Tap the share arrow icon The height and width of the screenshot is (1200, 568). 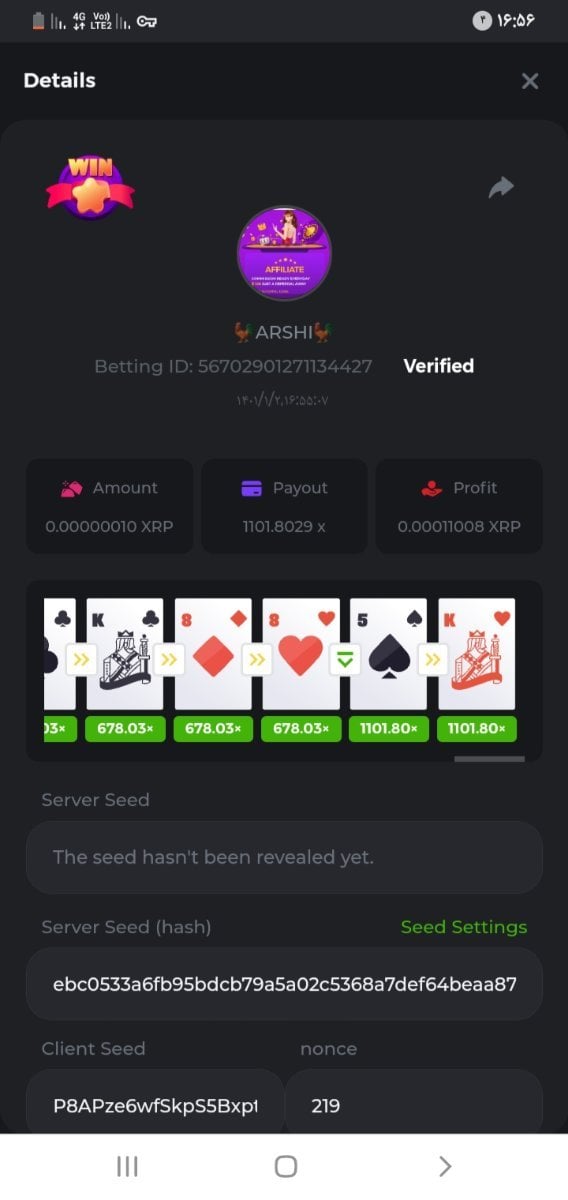tap(501, 187)
